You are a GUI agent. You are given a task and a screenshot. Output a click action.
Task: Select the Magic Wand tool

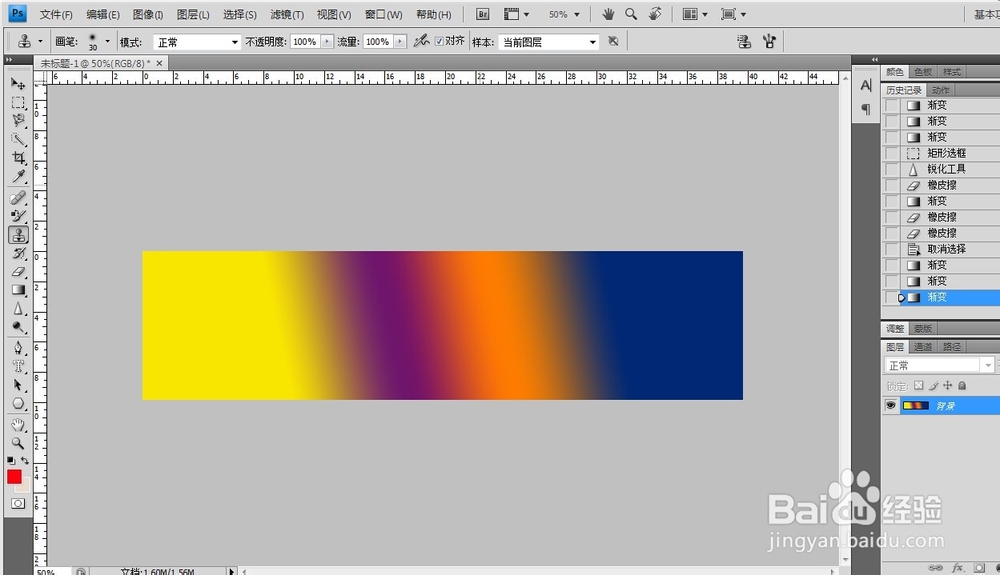18,139
